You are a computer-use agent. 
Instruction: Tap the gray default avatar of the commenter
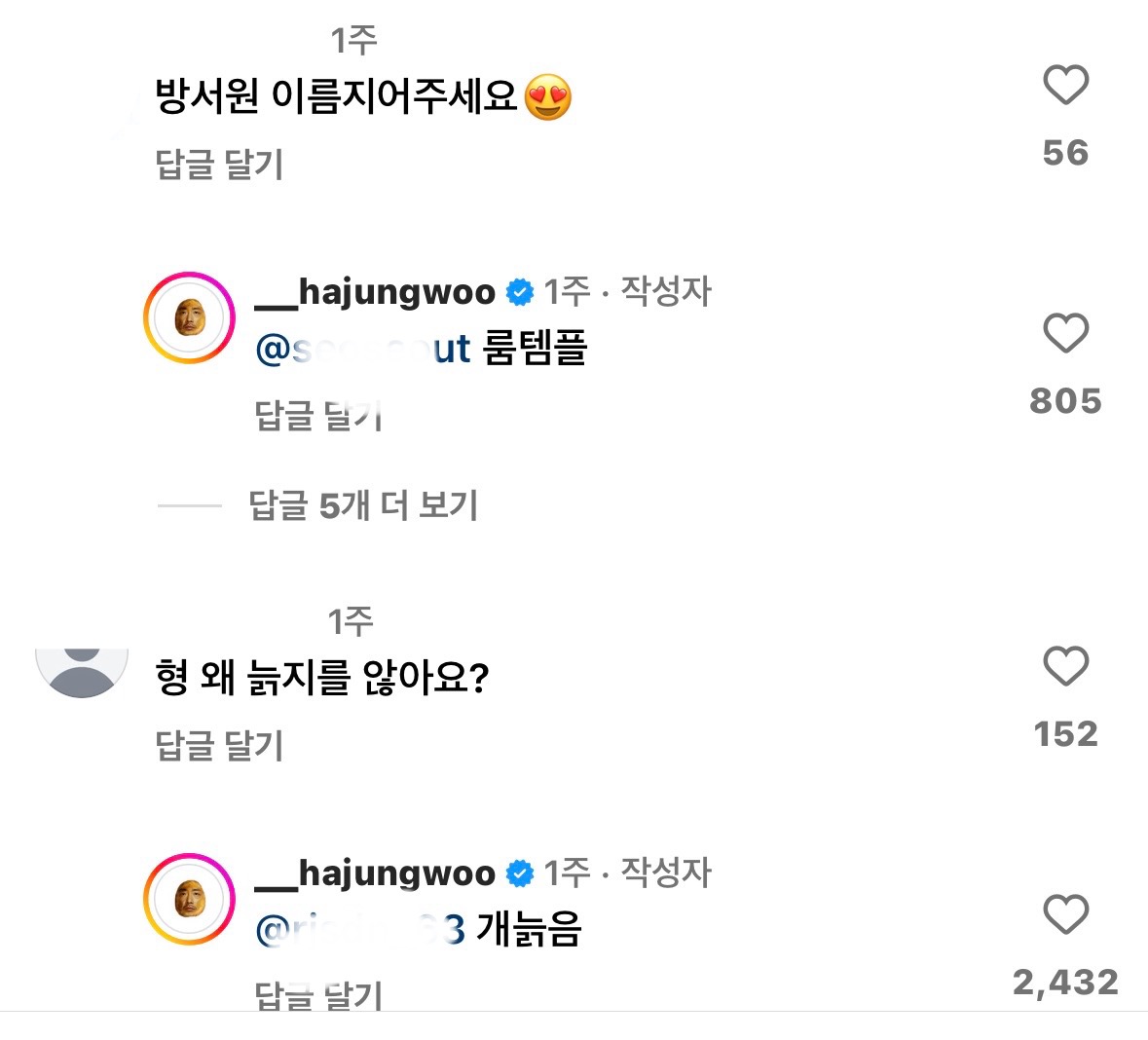click(82, 670)
